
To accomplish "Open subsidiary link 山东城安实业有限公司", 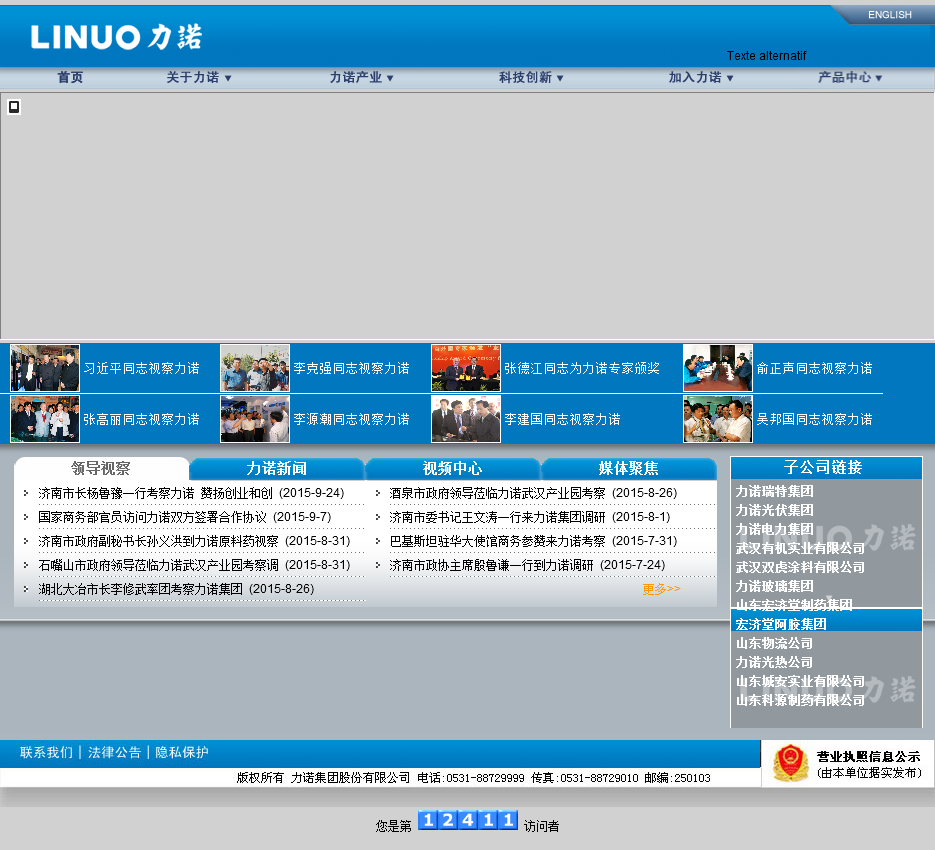I will point(800,682).
